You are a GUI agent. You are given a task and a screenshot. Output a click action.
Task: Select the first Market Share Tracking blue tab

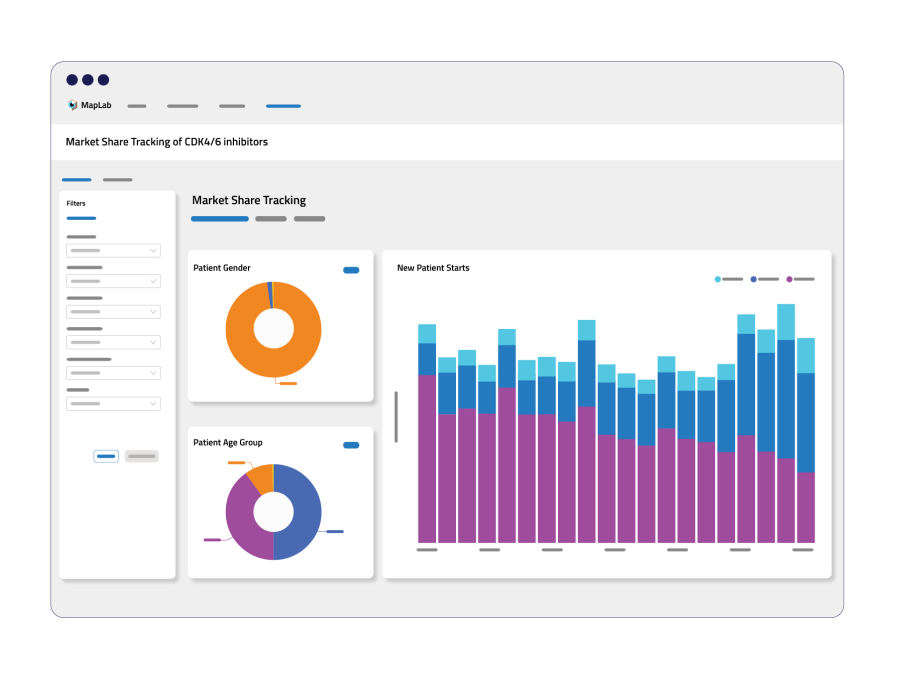[x=220, y=219]
